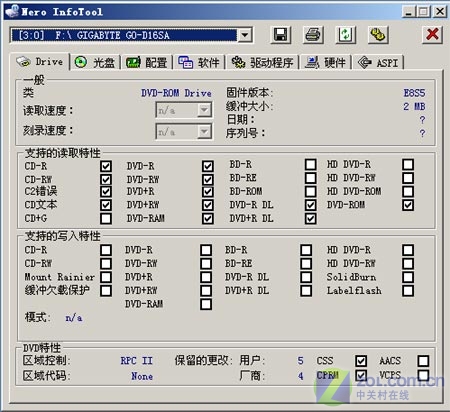Open the drive selection dropdown
450x412 pixels.
(245, 35)
